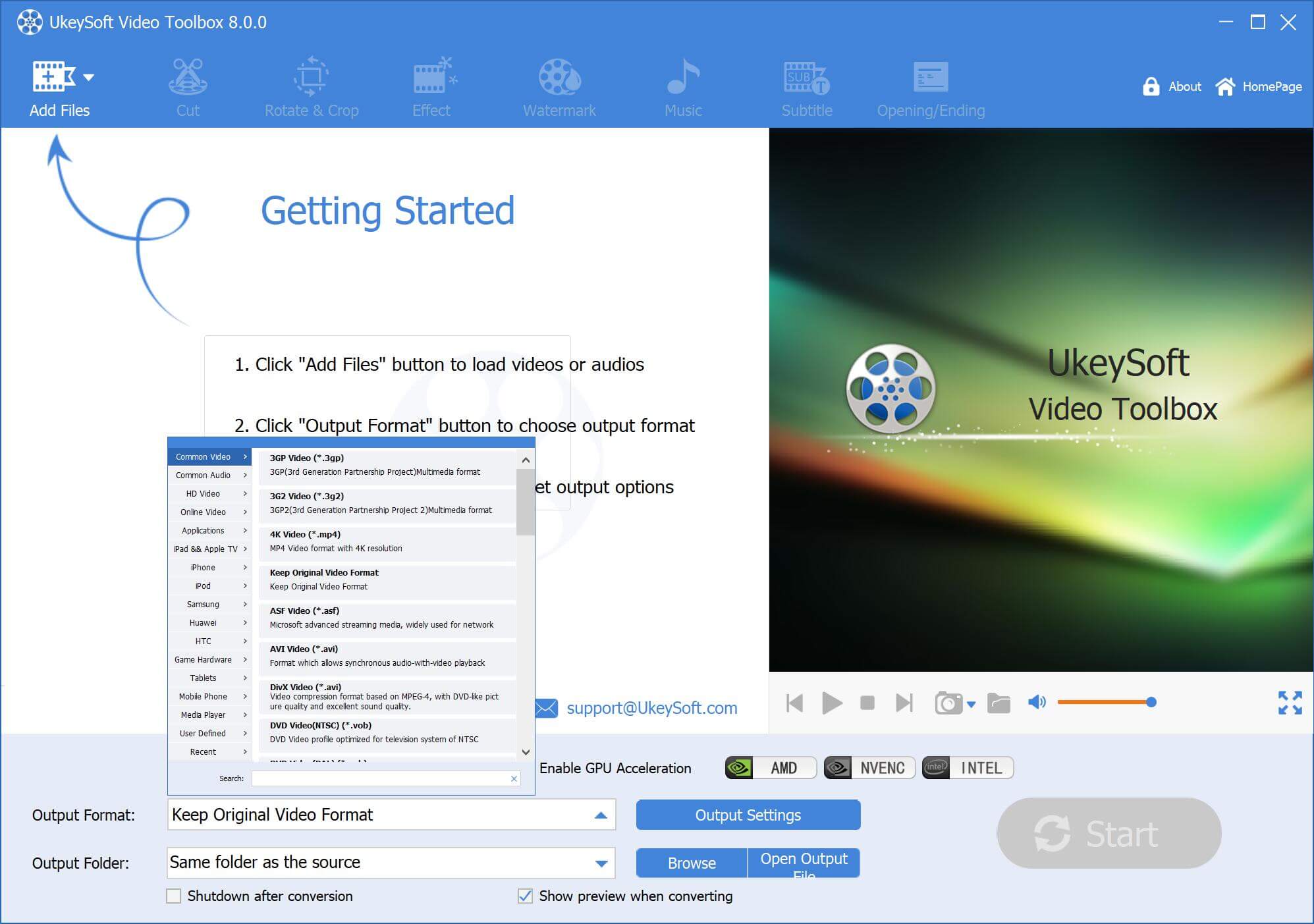
Task: Open the Effect tool panel
Action: pyautogui.click(x=431, y=85)
